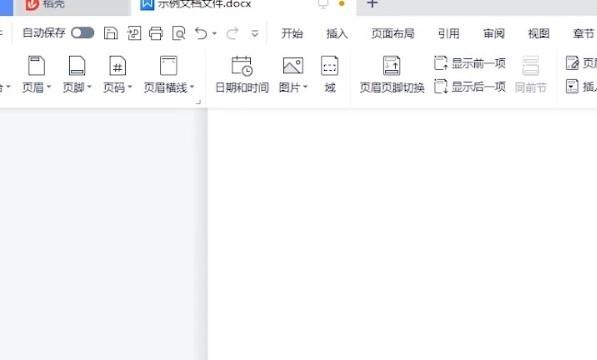Click the 同前节 same as previous button
Viewport: 597px width, 360px height.
[x=530, y=75]
